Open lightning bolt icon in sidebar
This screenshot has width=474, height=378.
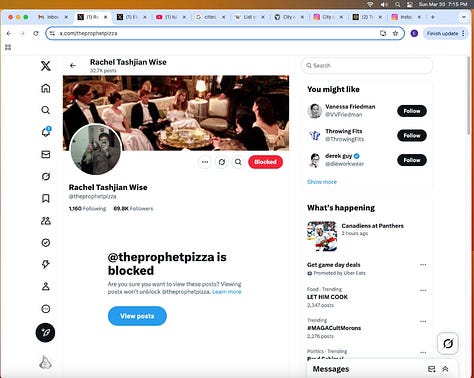point(46,264)
